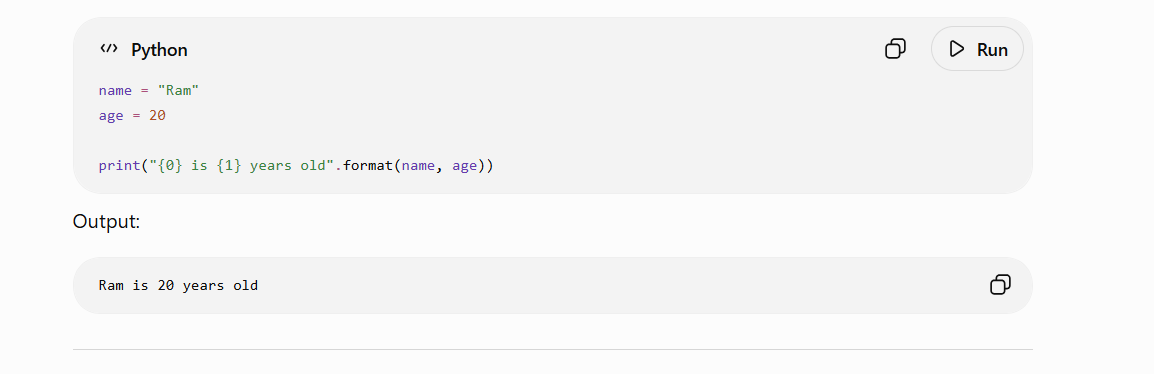
Task: Copy the output text block
Action: tap(1000, 285)
